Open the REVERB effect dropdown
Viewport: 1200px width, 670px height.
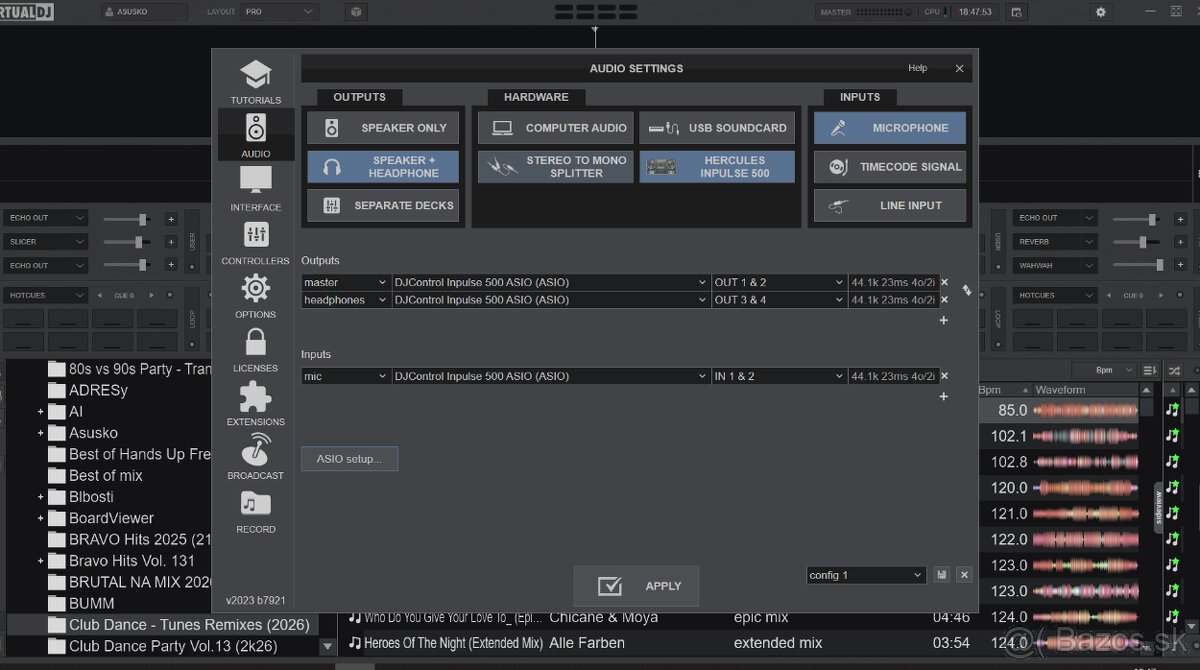coord(1057,241)
